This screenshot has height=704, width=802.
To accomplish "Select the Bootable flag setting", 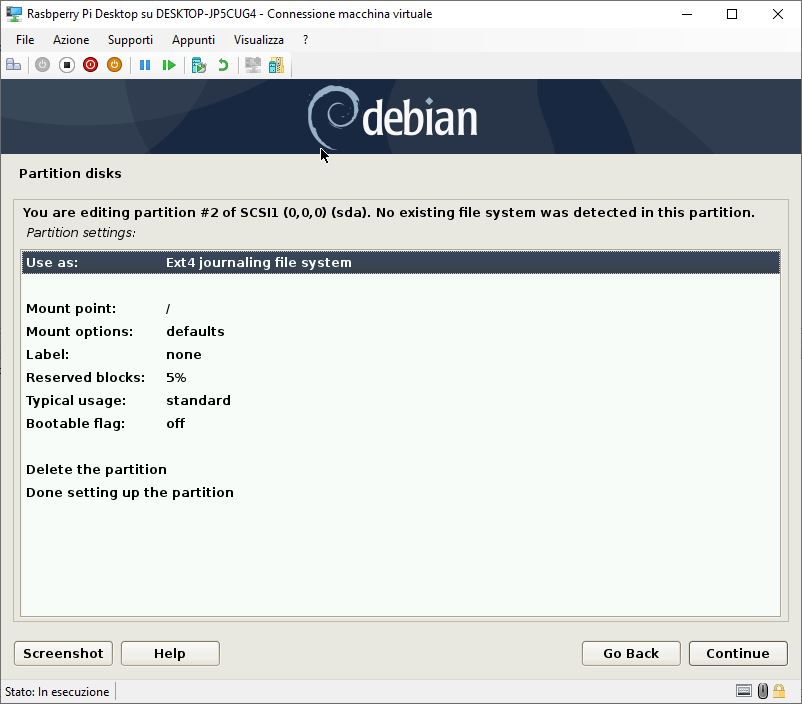I will 400,424.
